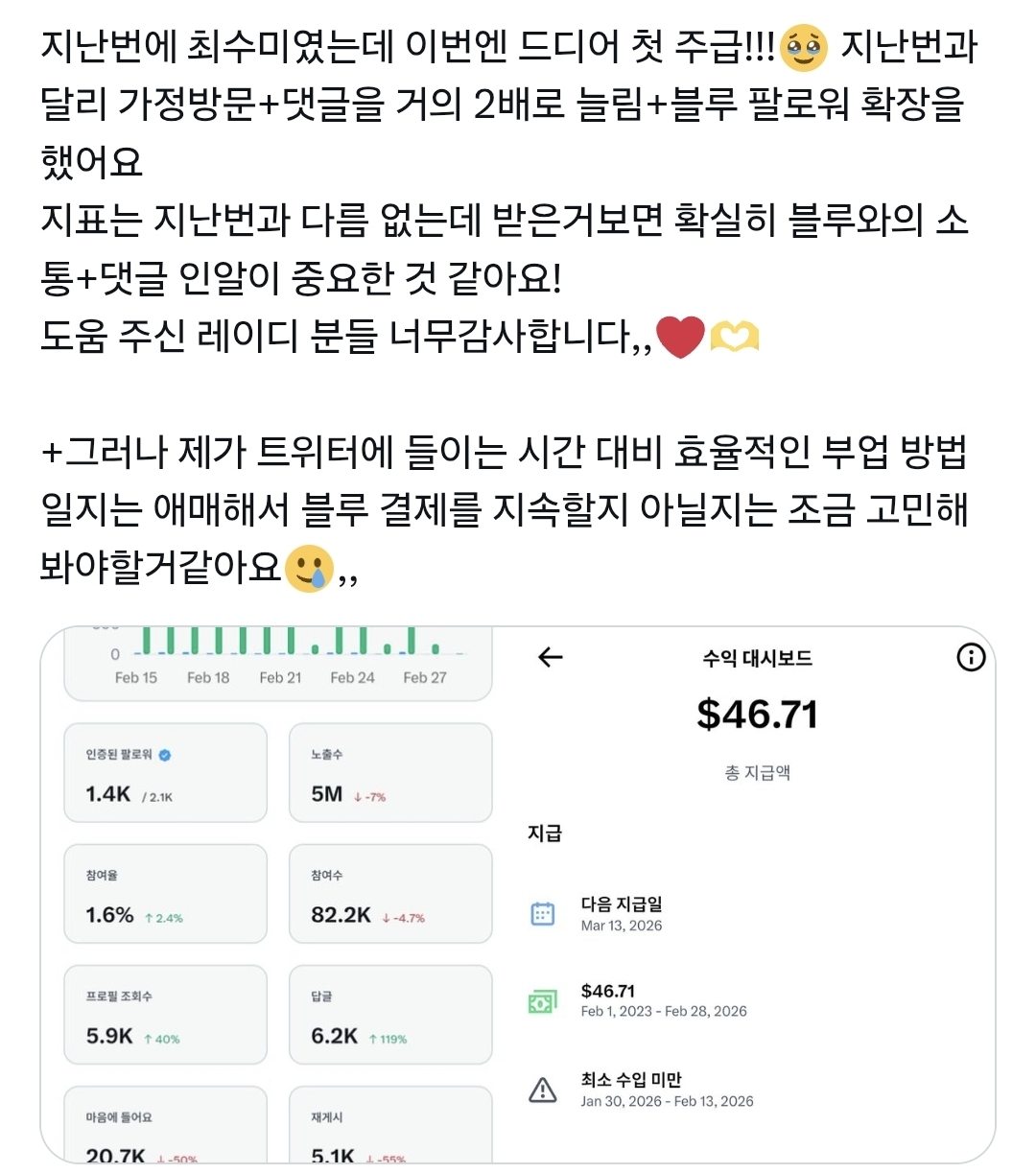
Task: Click the calendar icon for 다음 지급일
Action: (x=543, y=913)
